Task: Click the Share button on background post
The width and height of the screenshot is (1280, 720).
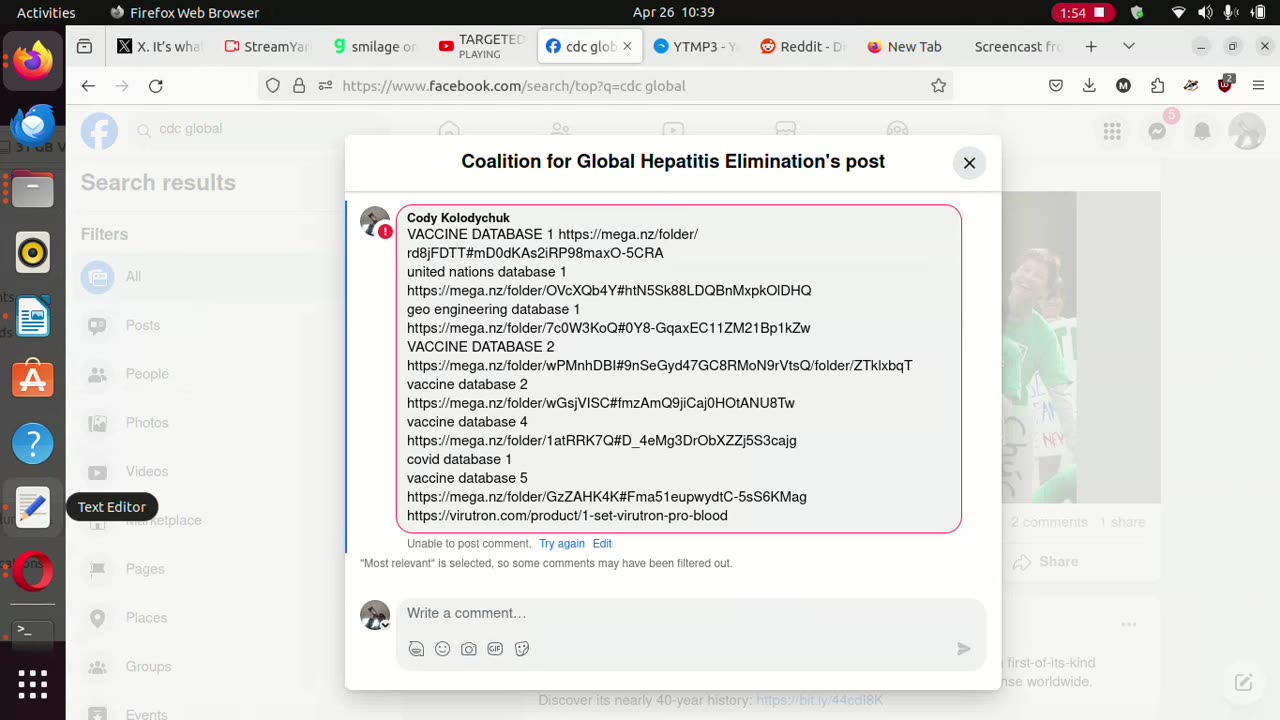Action: pos(1045,562)
